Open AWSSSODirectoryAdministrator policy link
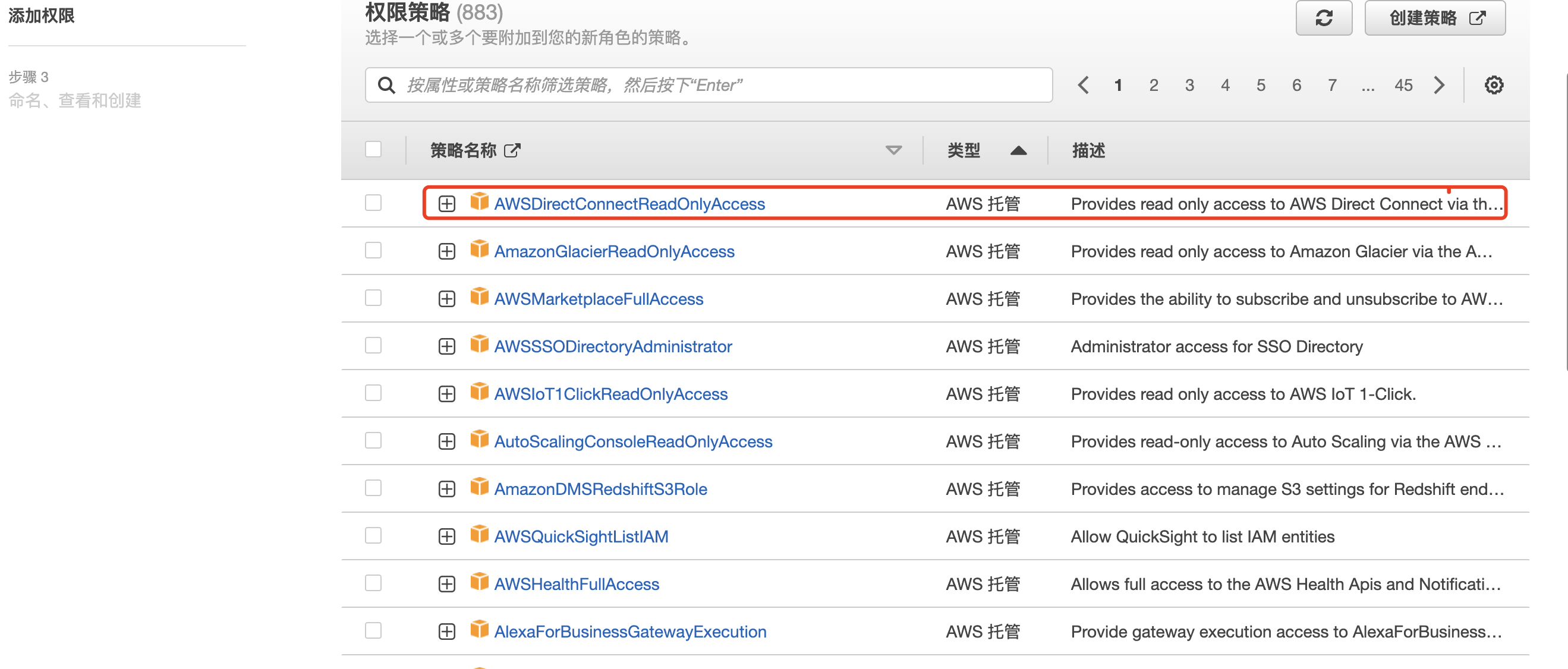The image size is (1568, 669). click(613, 346)
